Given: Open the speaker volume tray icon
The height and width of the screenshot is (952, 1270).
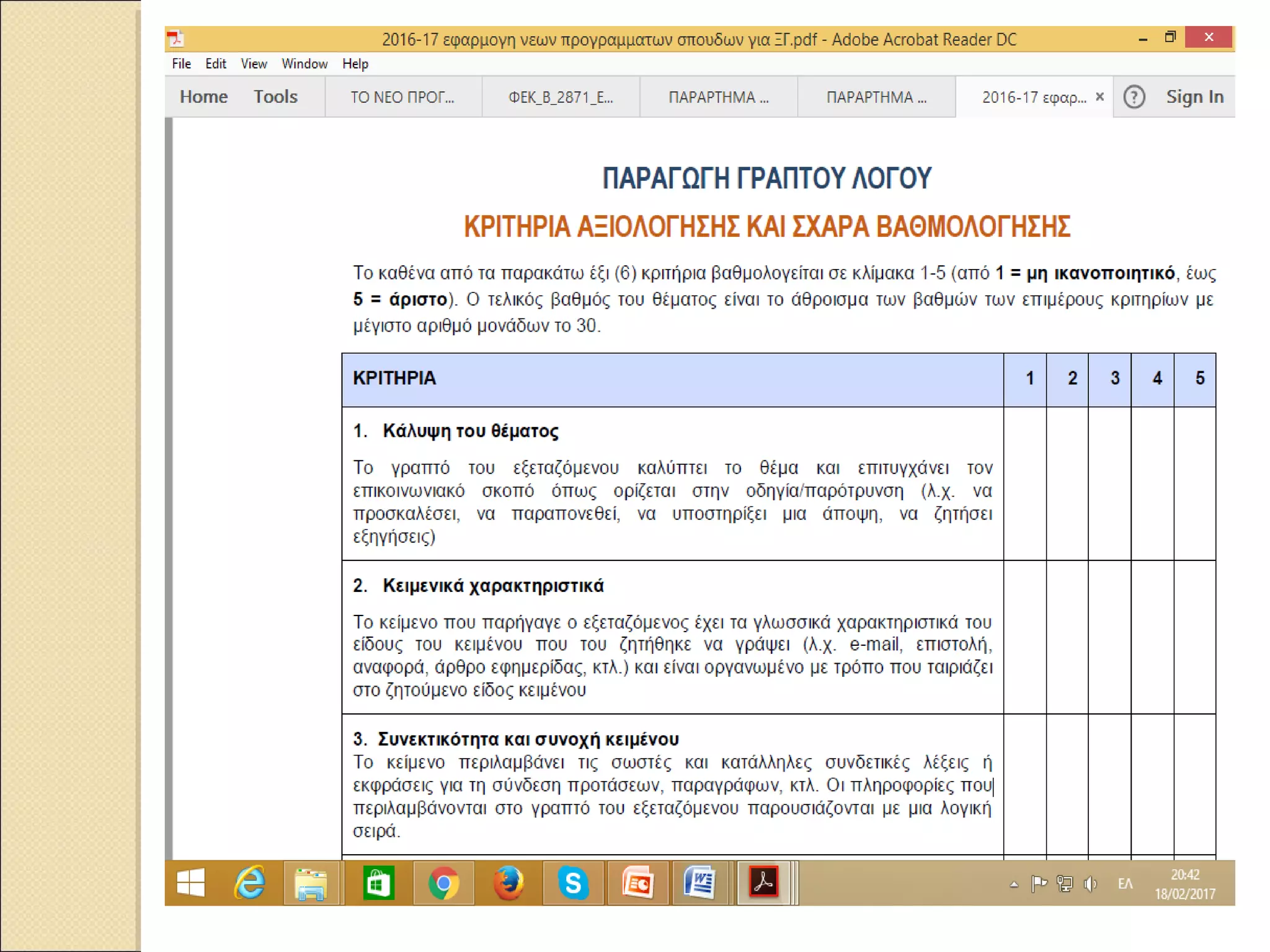Looking at the screenshot, I should [1090, 884].
